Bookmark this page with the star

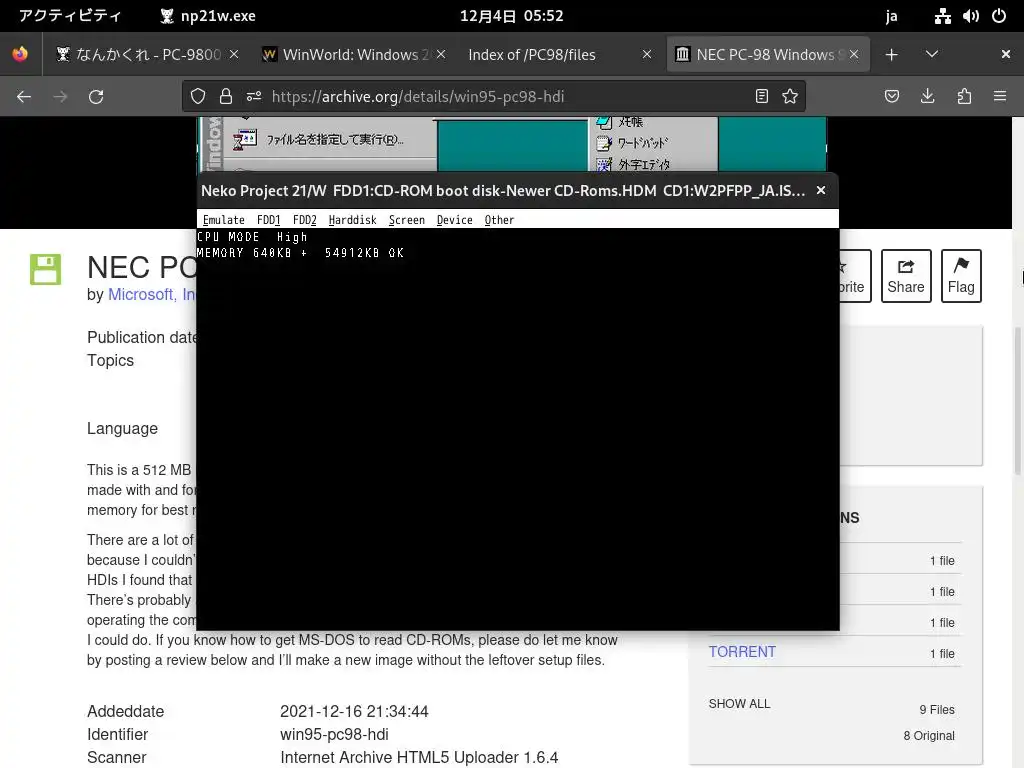click(x=790, y=97)
